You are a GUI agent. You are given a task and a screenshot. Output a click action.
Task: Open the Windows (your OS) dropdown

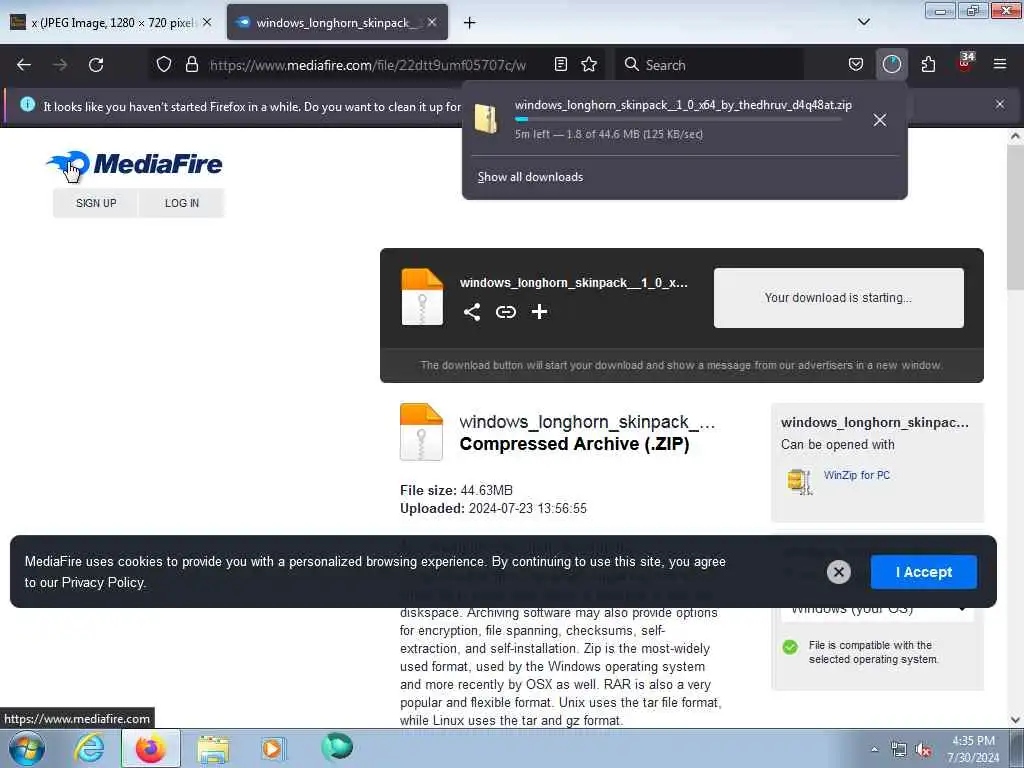click(x=876, y=609)
